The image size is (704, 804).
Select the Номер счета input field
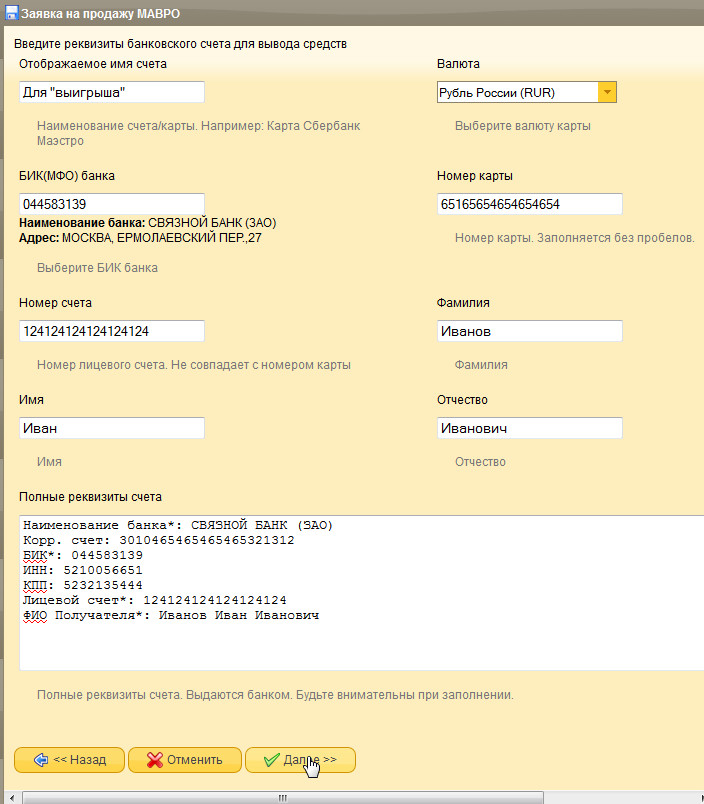(112, 331)
